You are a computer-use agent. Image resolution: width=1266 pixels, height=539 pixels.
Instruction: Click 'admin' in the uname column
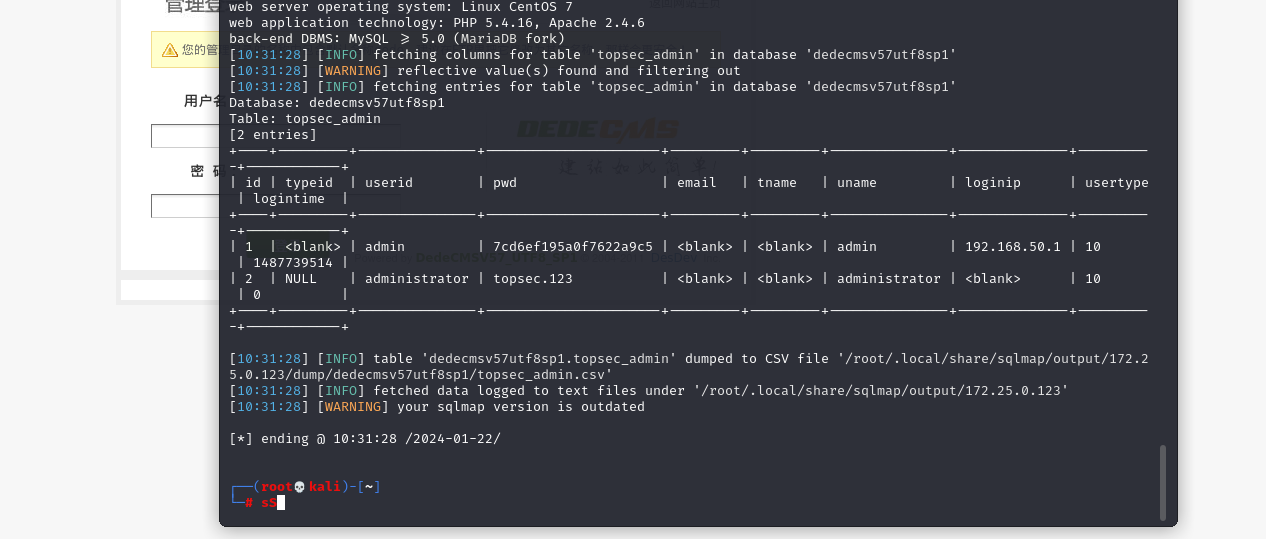(857, 247)
